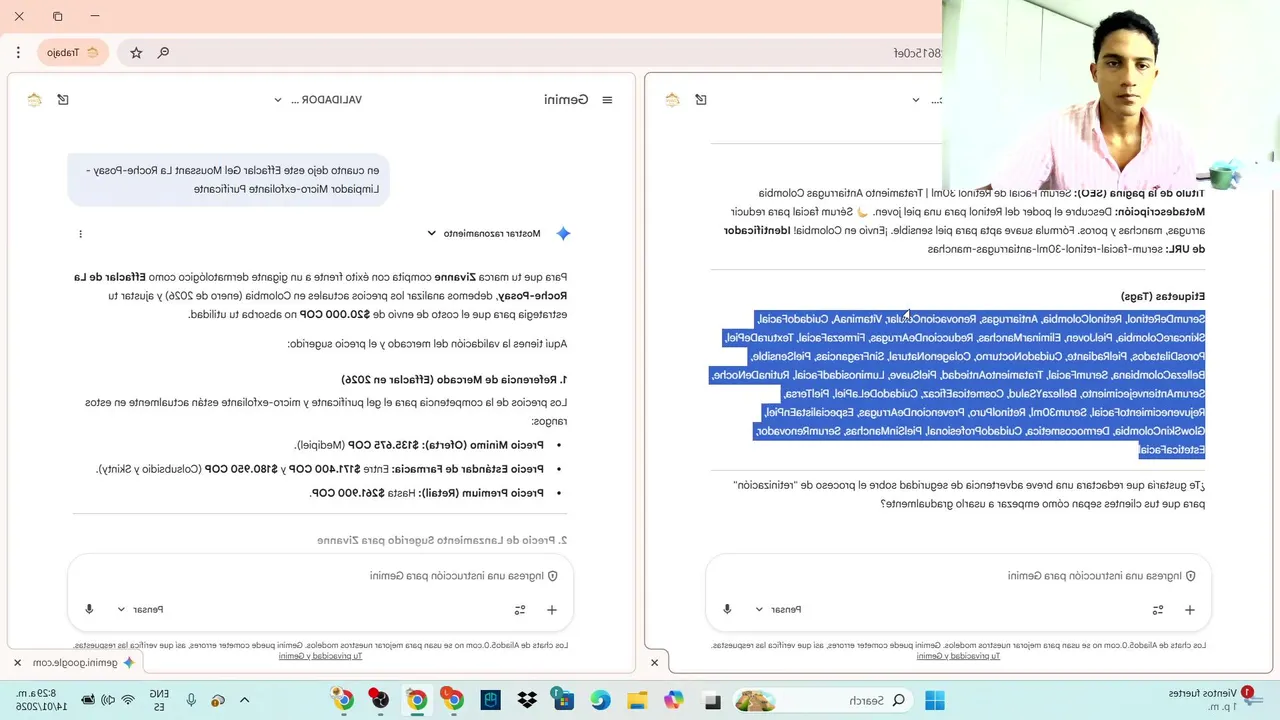The width and height of the screenshot is (1280, 720).
Task: Click the microphone in the serum chat input box
Action: click(x=727, y=609)
